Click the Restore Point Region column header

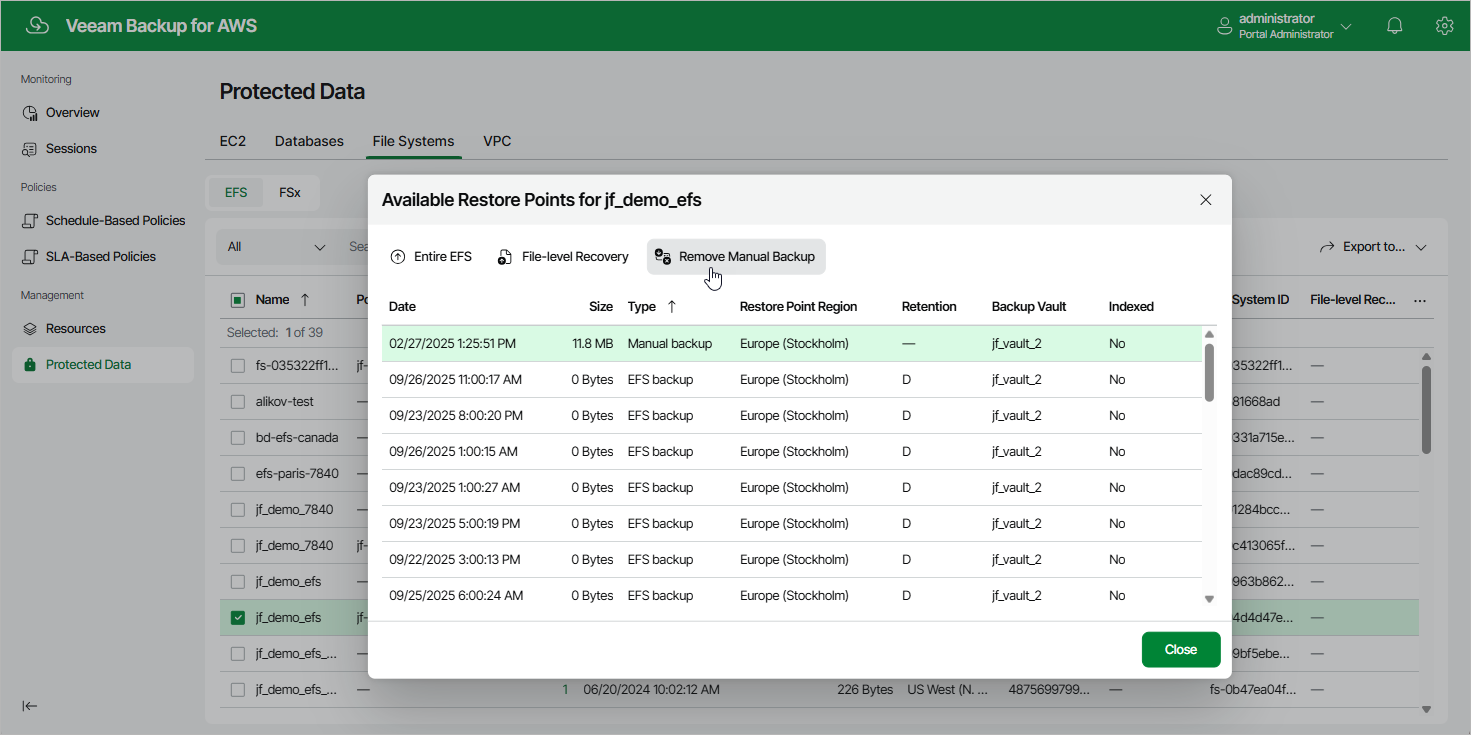pyautogui.click(x=798, y=307)
